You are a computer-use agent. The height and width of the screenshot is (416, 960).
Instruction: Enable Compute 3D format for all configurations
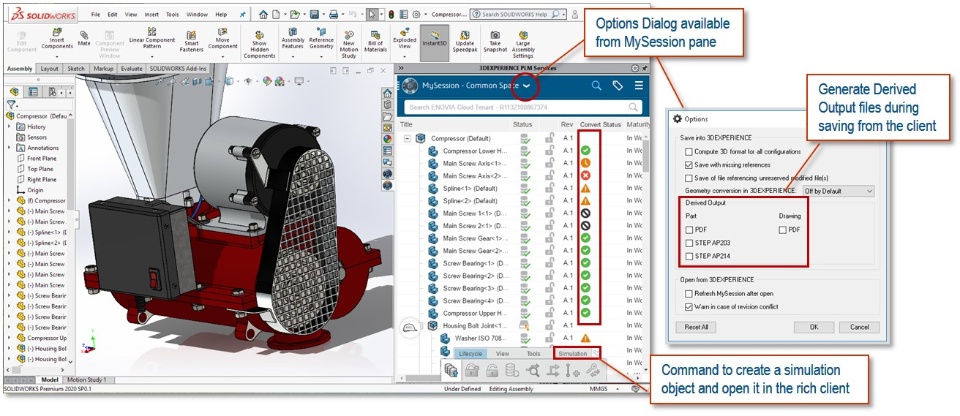tap(689, 151)
